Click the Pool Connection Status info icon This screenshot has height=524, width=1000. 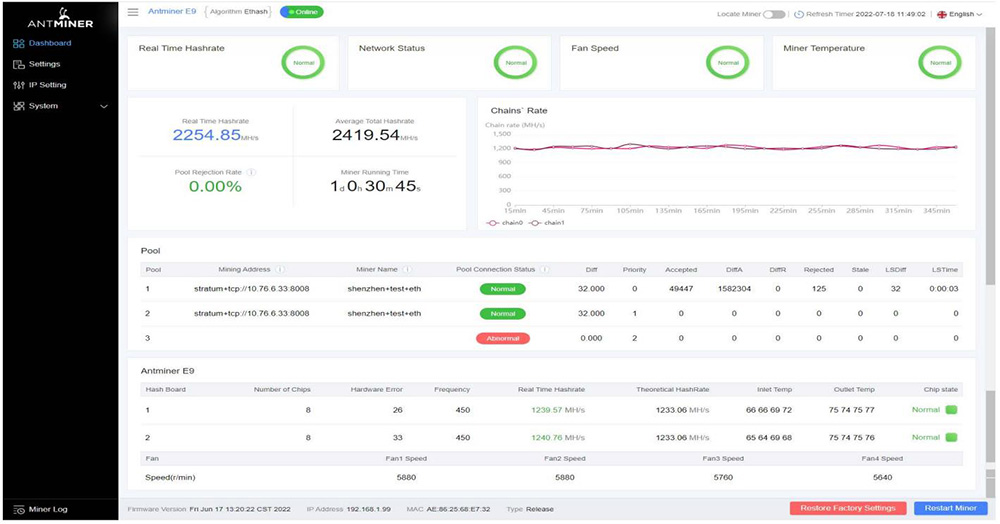[544, 269]
